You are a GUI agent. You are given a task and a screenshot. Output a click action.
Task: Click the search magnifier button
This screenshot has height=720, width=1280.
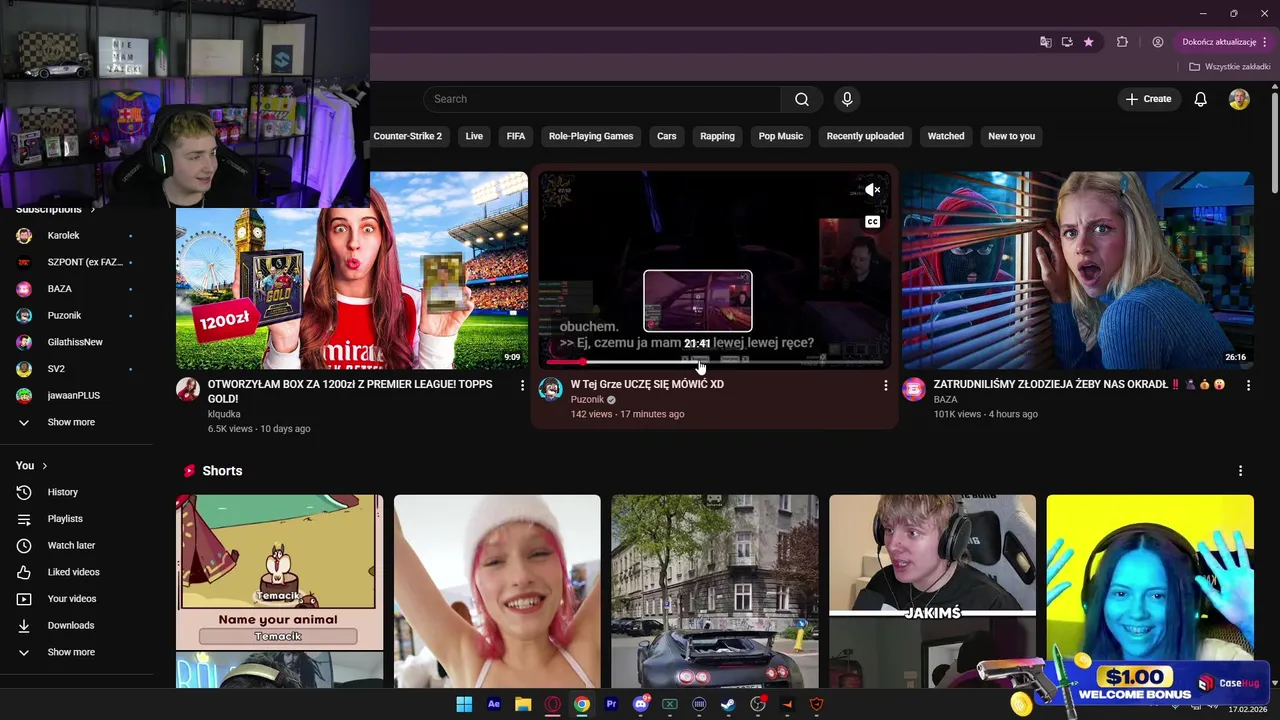coord(802,99)
